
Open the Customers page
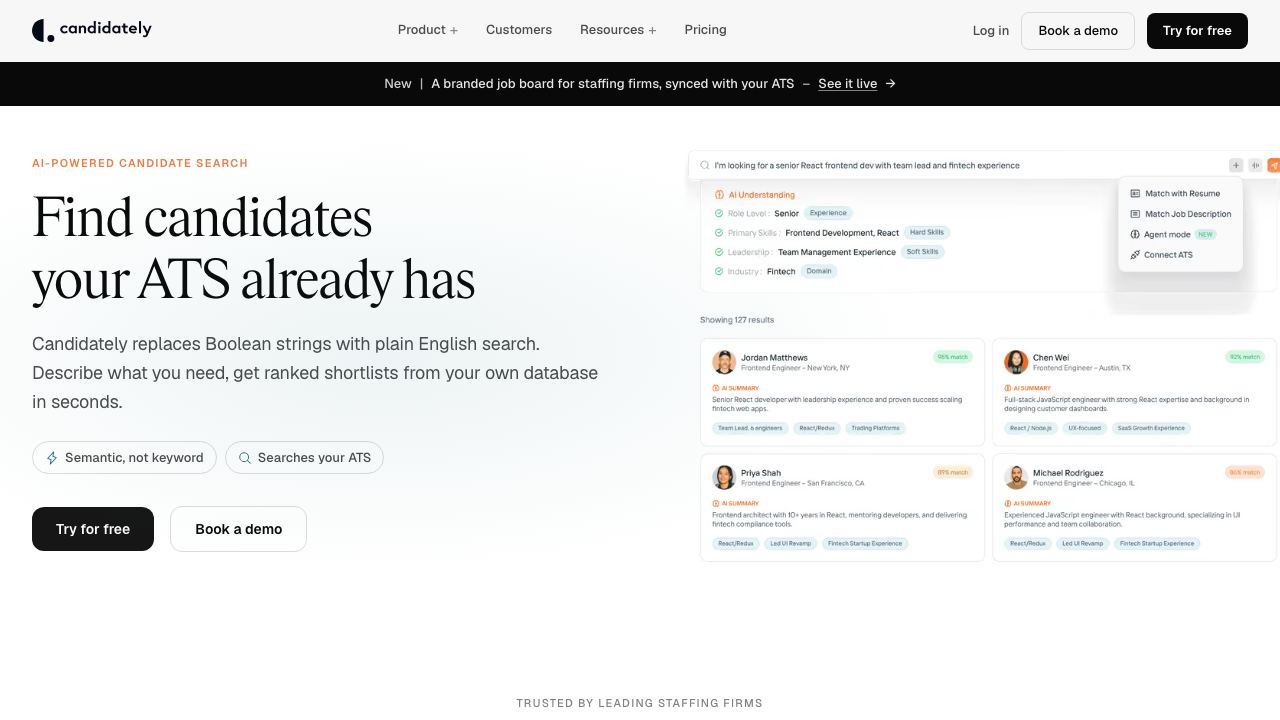pos(519,30)
